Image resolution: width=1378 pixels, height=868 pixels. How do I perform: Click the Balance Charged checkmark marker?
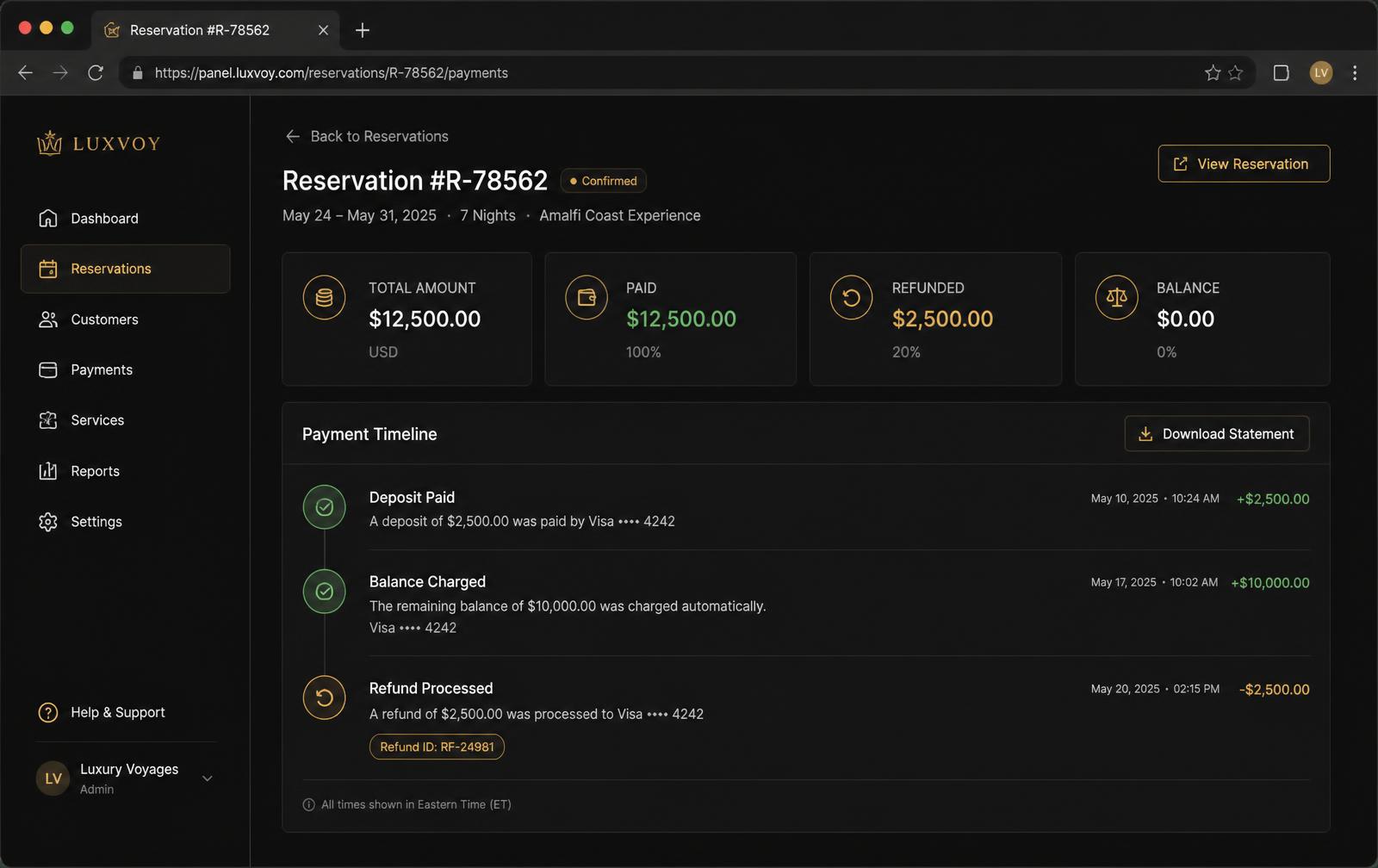click(x=324, y=592)
